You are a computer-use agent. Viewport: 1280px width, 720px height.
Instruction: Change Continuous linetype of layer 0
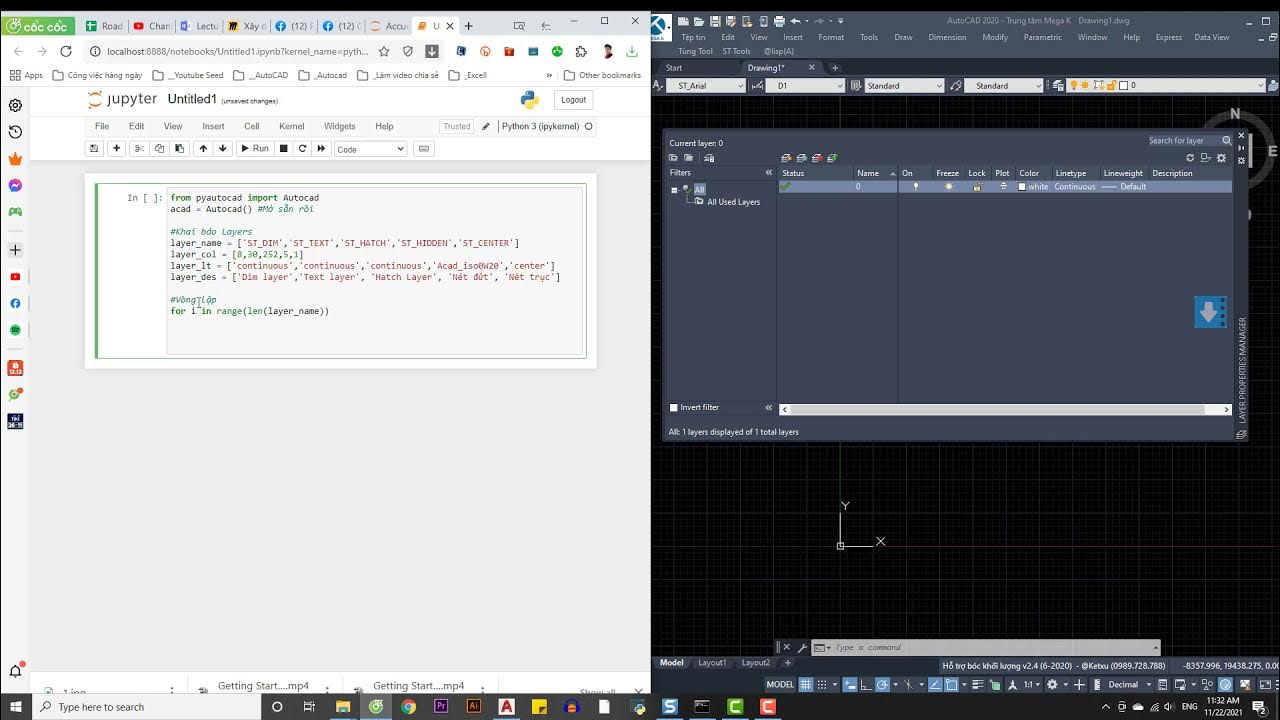pos(1075,187)
